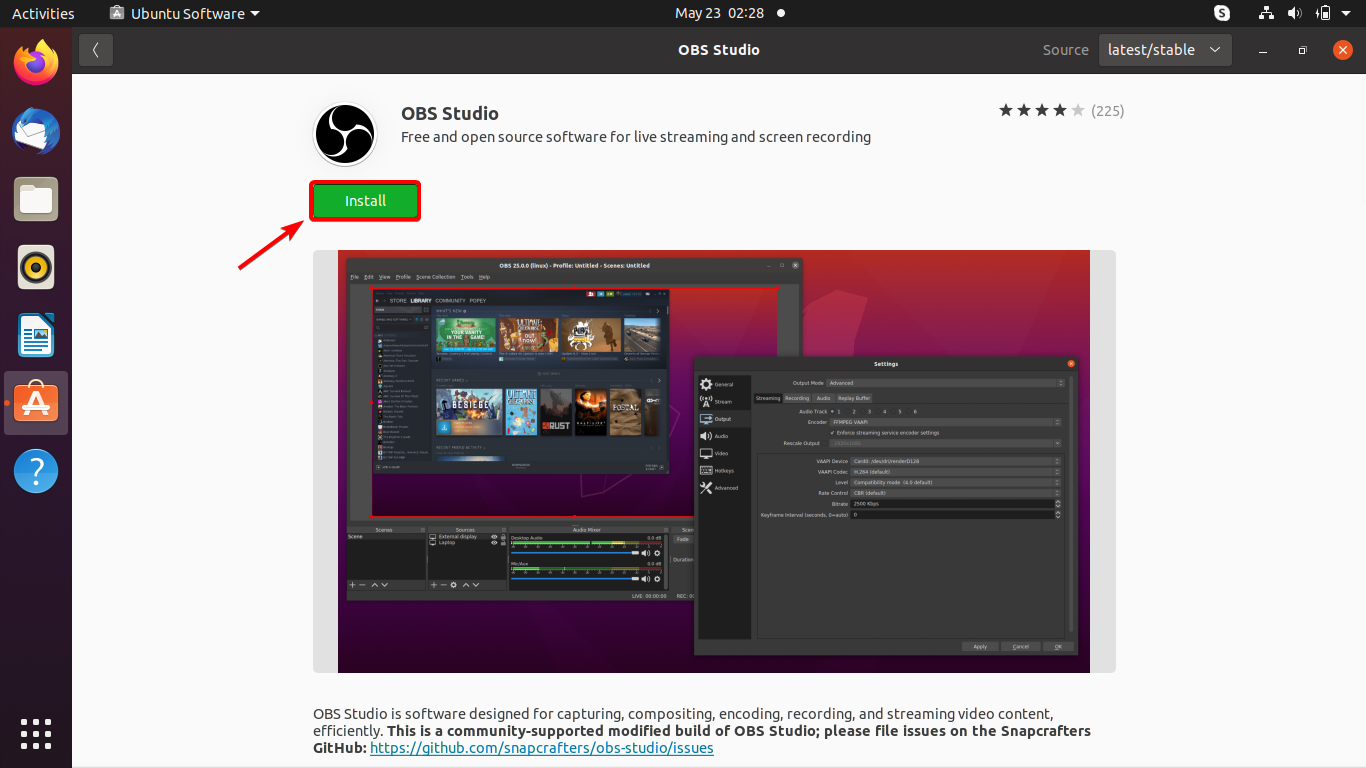Click the OBS Studio header bar title
The width and height of the screenshot is (1366, 768).
(x=719, y=50)
